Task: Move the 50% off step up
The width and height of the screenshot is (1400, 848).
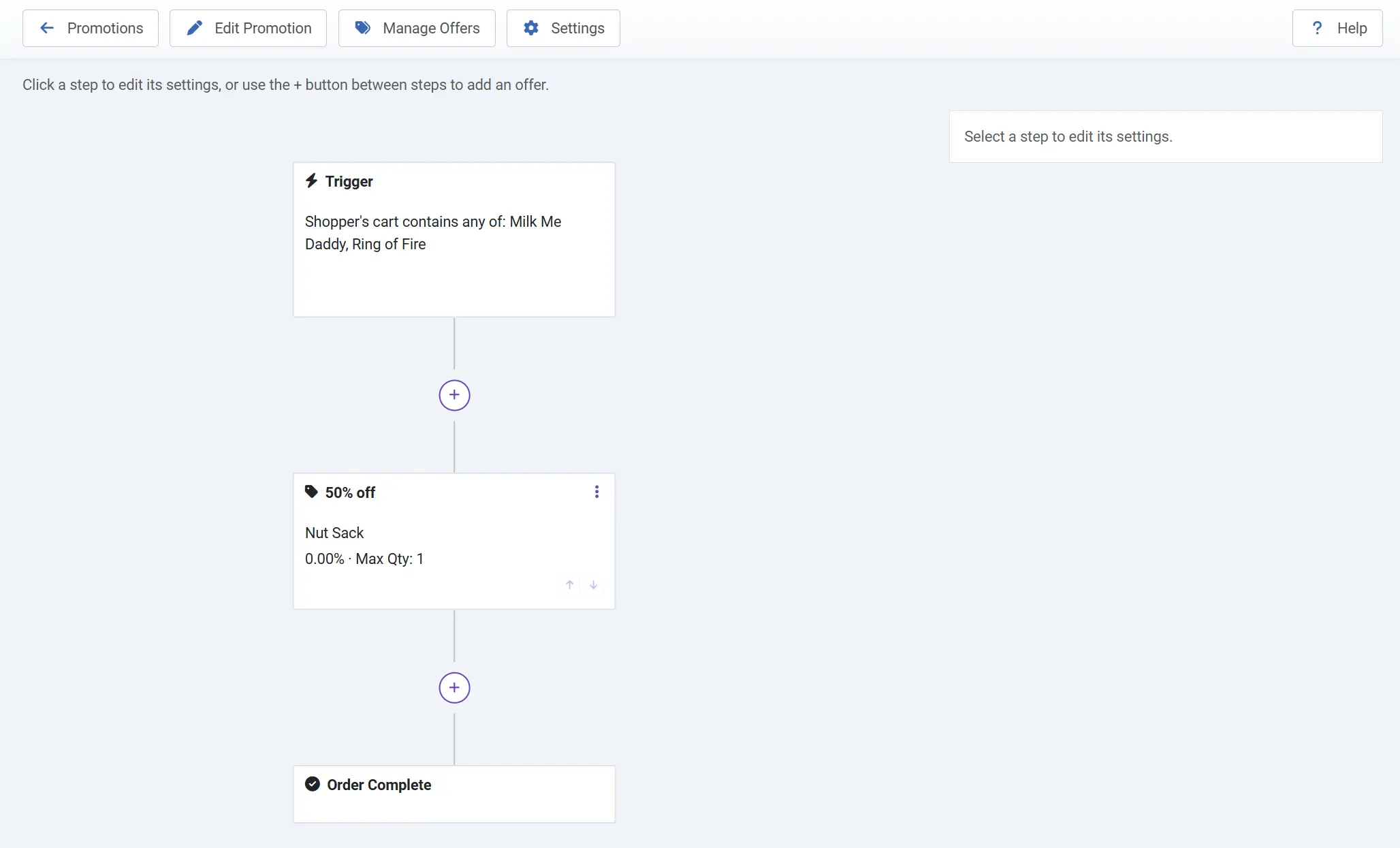Action: (x=569, y=584)
